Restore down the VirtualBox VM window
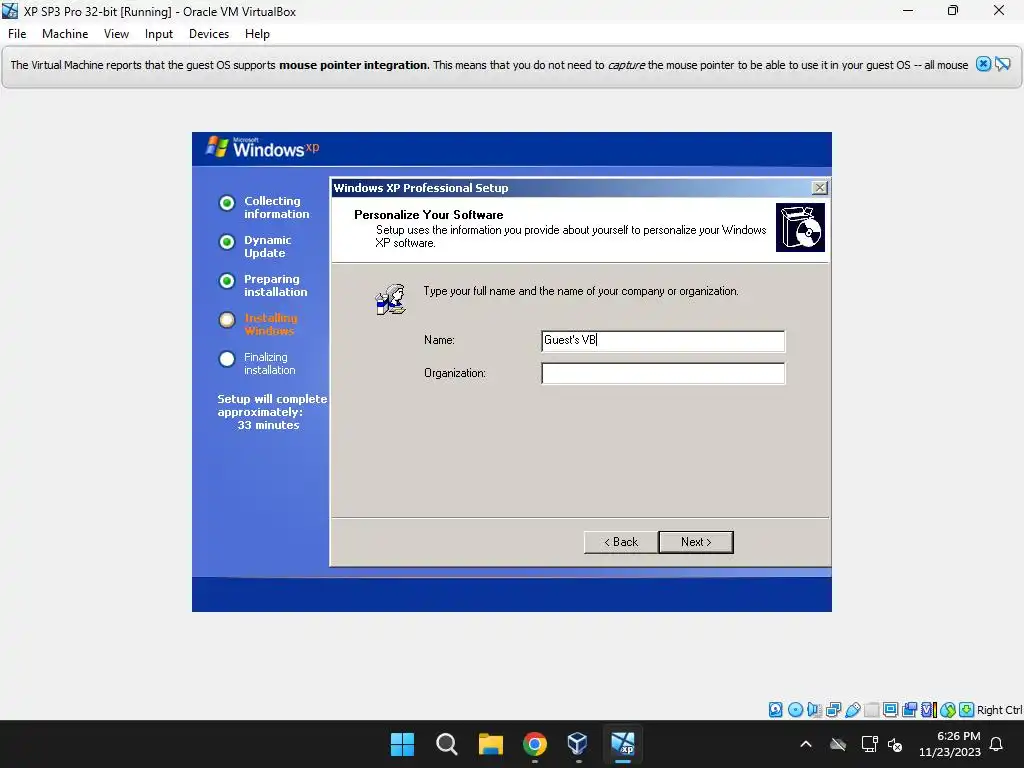Image resolution: width=1024 pixels, height=768 pixels. tap(953, 10)
